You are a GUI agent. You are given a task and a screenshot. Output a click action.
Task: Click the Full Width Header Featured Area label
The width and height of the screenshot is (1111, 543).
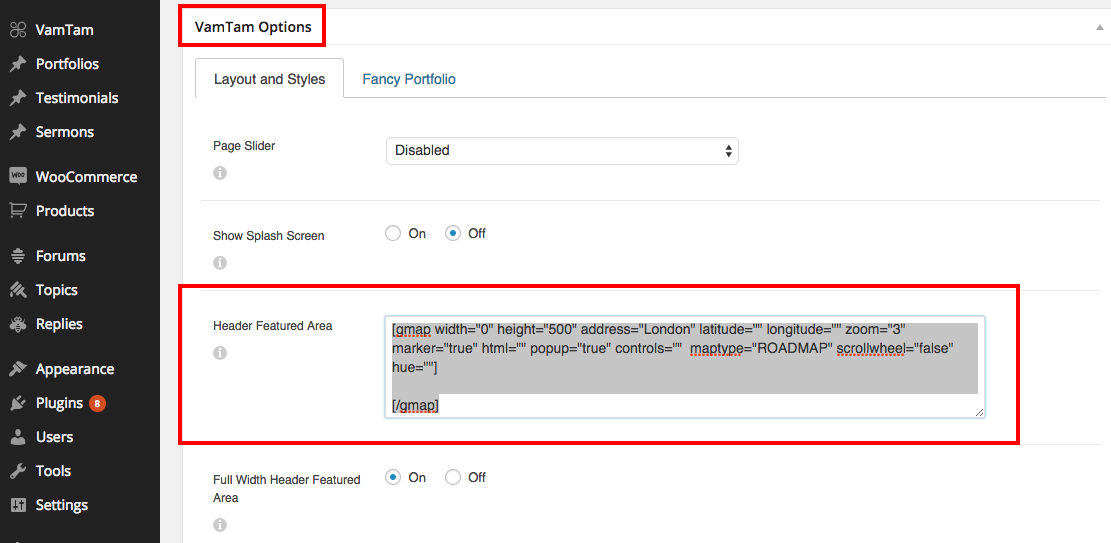tap(287, 488)
